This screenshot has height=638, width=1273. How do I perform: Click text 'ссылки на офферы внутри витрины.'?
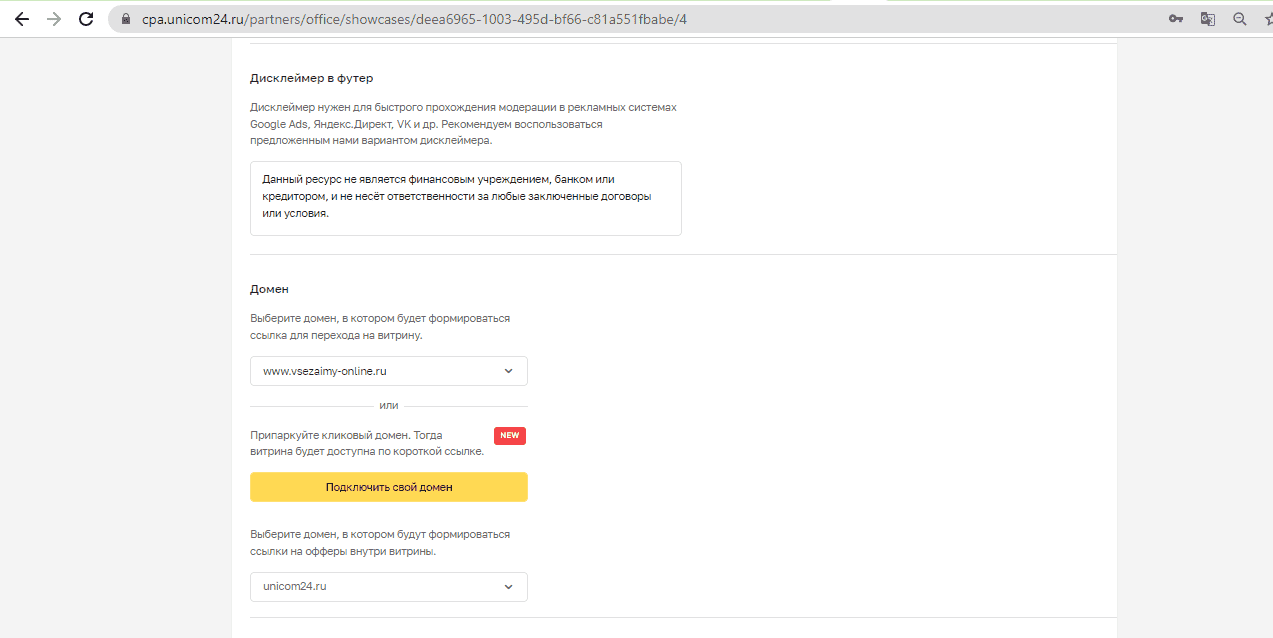click(x=343, y=551)
